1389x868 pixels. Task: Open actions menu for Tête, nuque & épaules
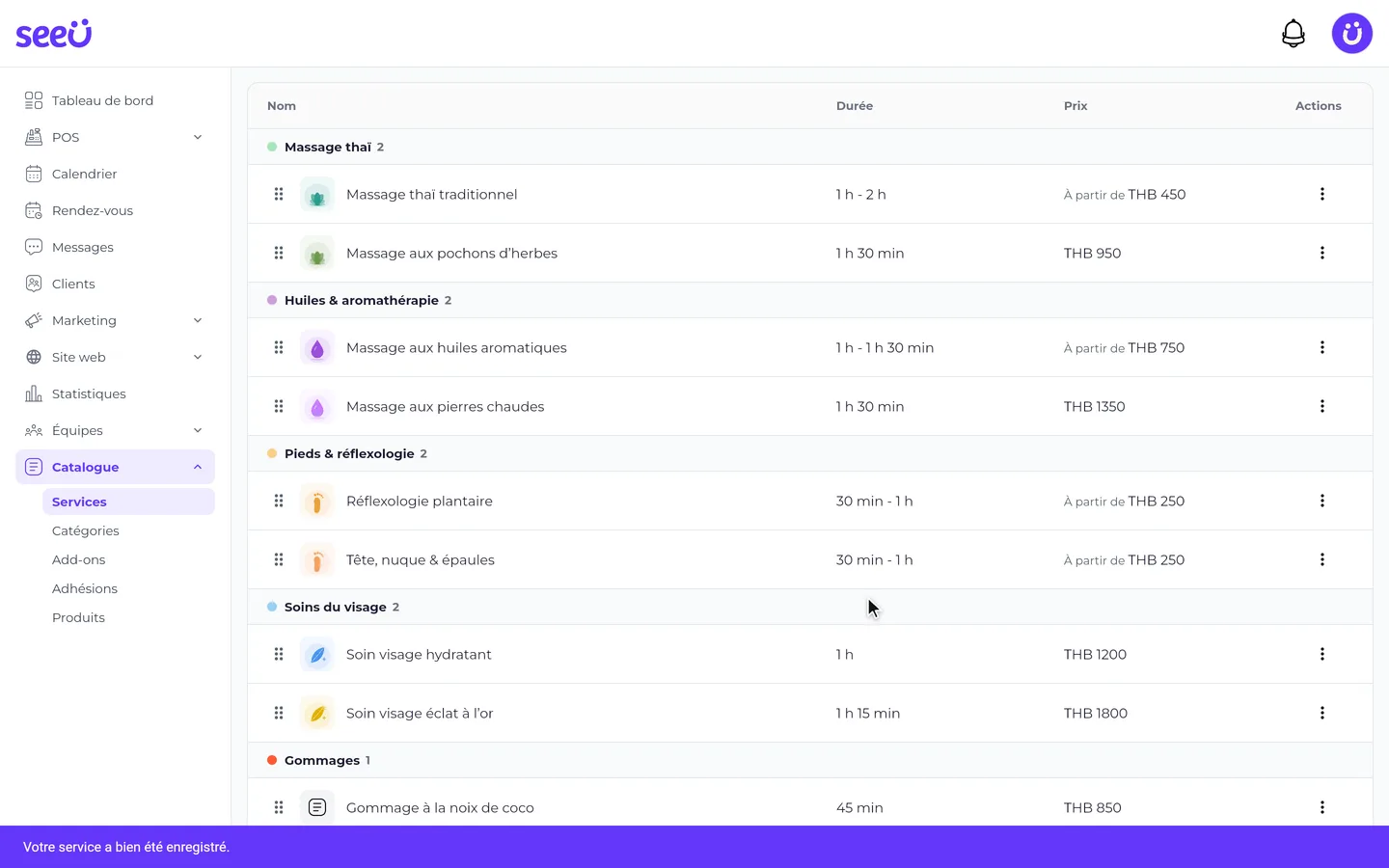(x=1322, y=559)
